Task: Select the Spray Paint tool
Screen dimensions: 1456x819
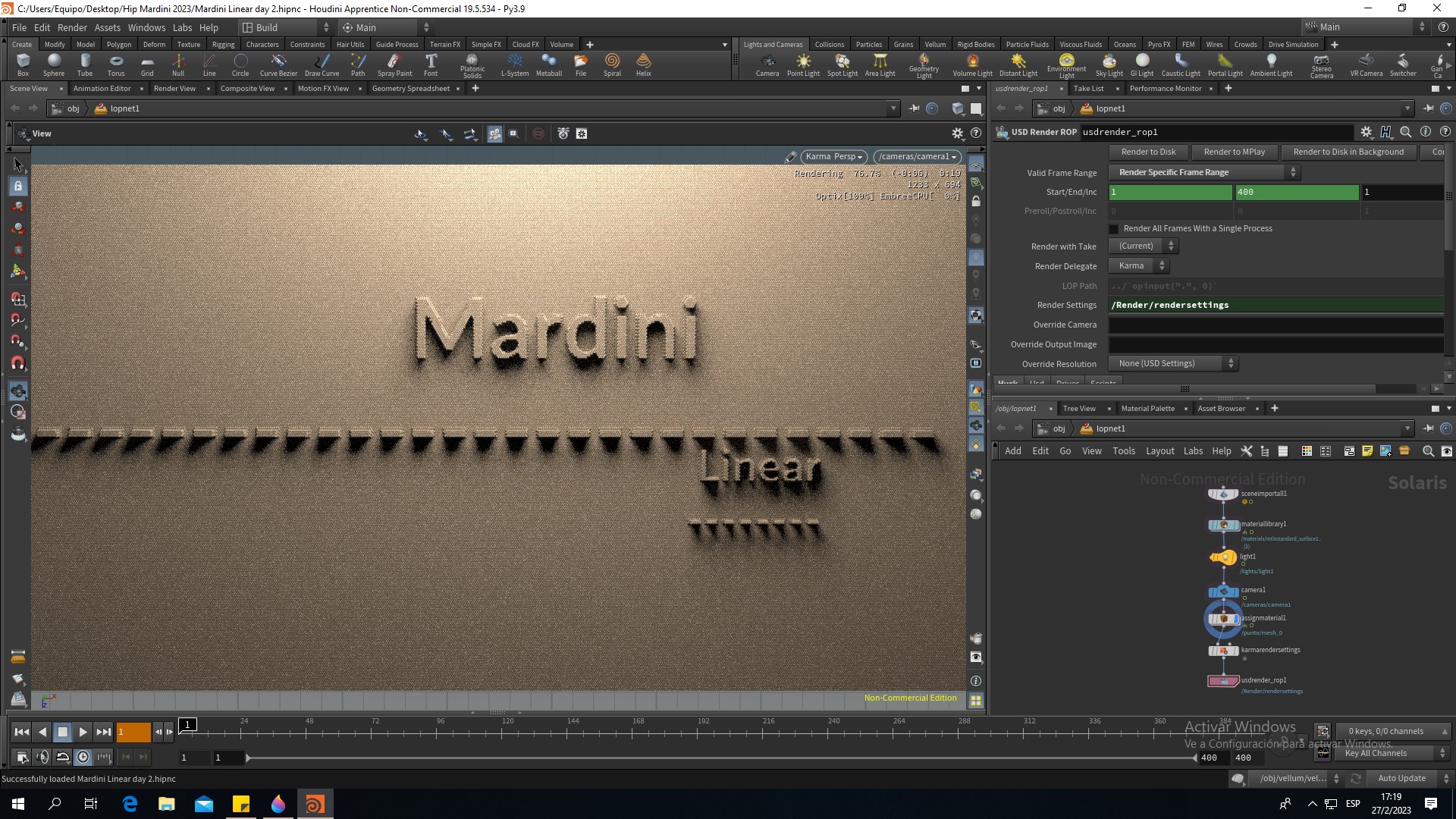Action: (x=394, y=64)
